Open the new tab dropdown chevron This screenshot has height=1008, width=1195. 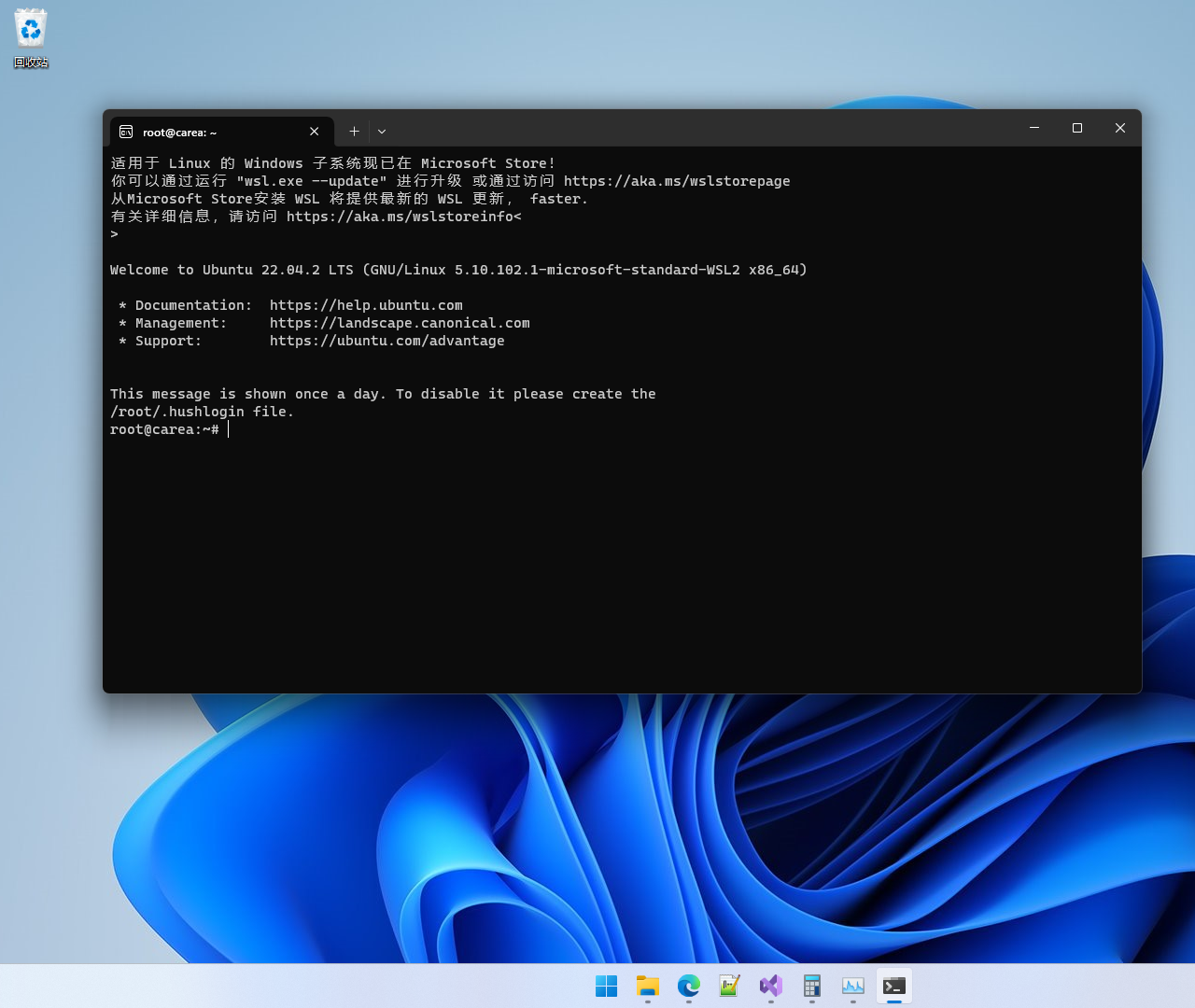click(381, 131)
